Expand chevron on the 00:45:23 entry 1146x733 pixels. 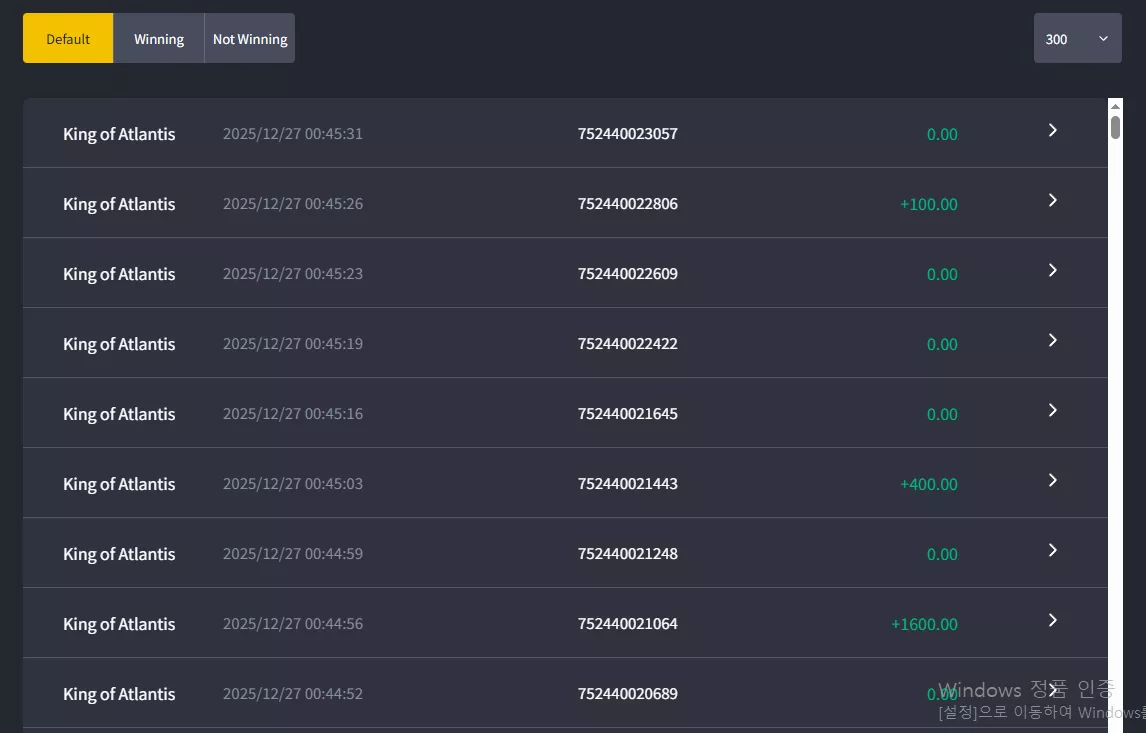[x=1052, y=270]
